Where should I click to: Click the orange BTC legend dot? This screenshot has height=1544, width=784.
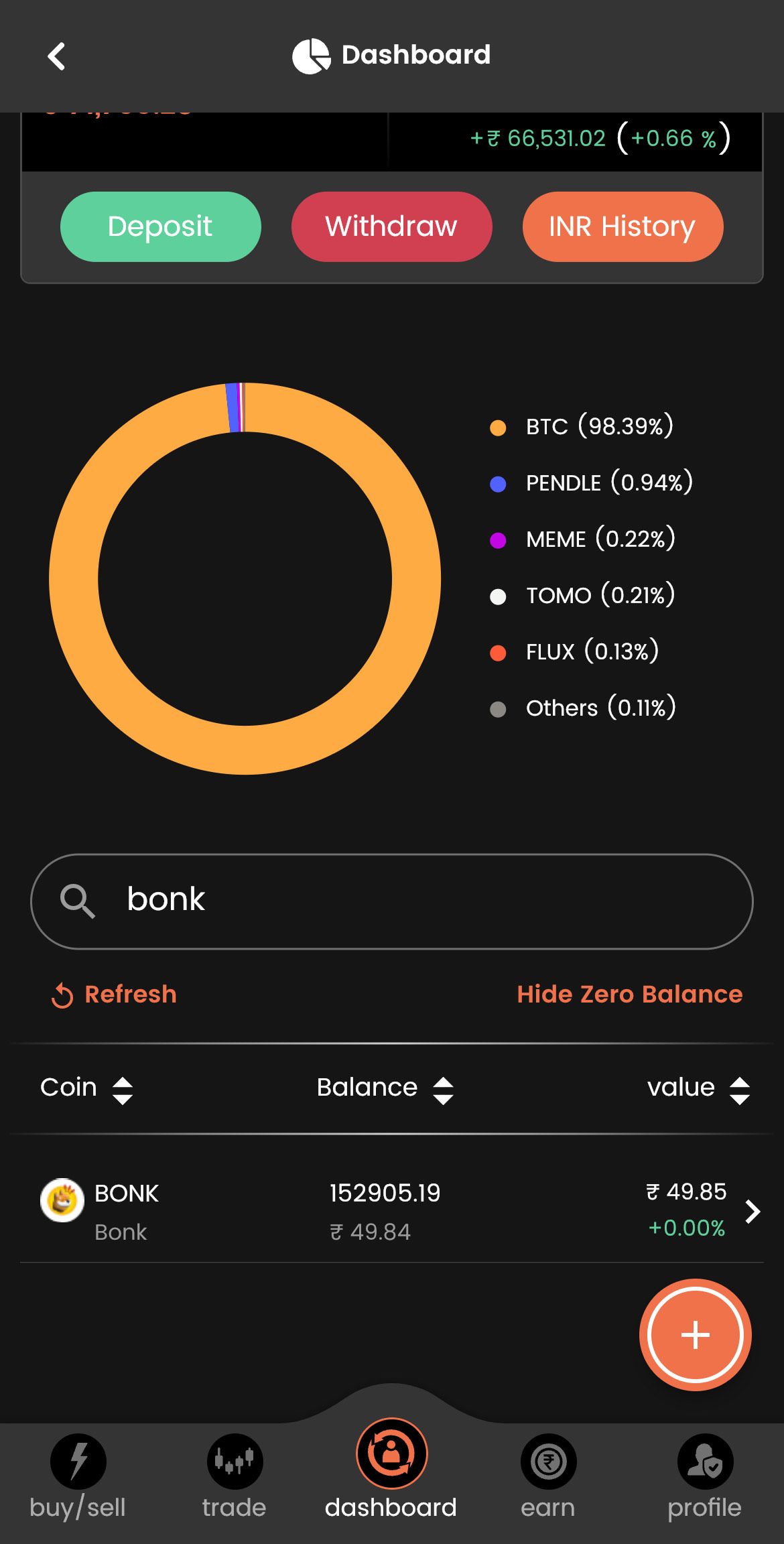(498, 428)
